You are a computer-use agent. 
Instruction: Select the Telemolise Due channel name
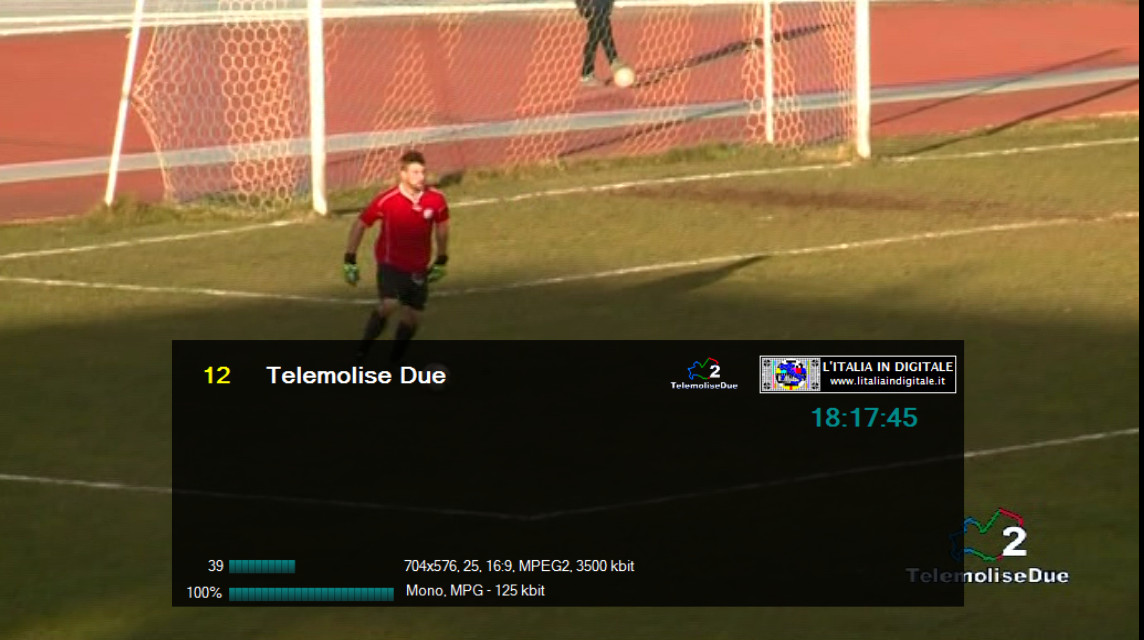click(x=356, y=375)
